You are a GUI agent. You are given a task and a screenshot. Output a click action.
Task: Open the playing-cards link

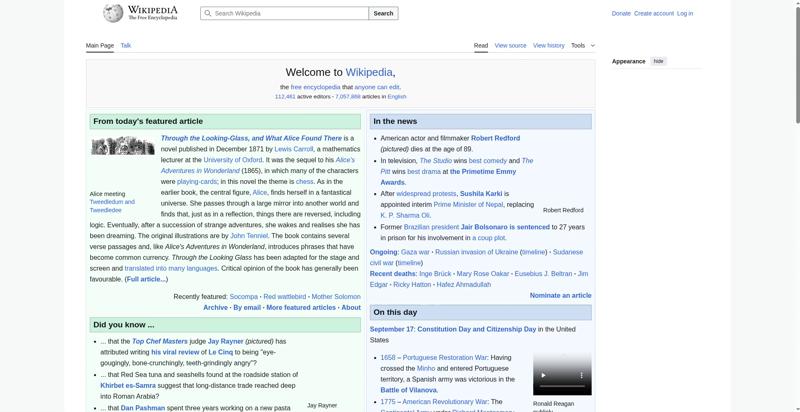click(x=197, y=182)
